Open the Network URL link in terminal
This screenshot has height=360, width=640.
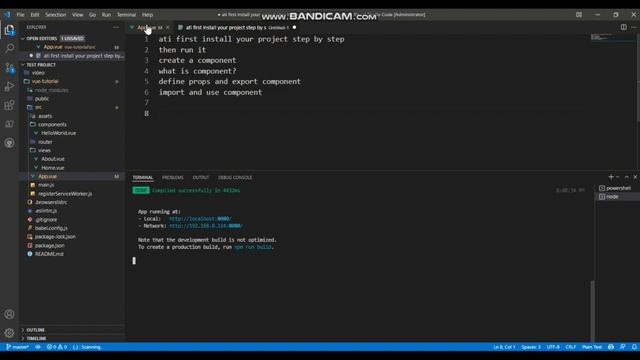tap(206, 226)
